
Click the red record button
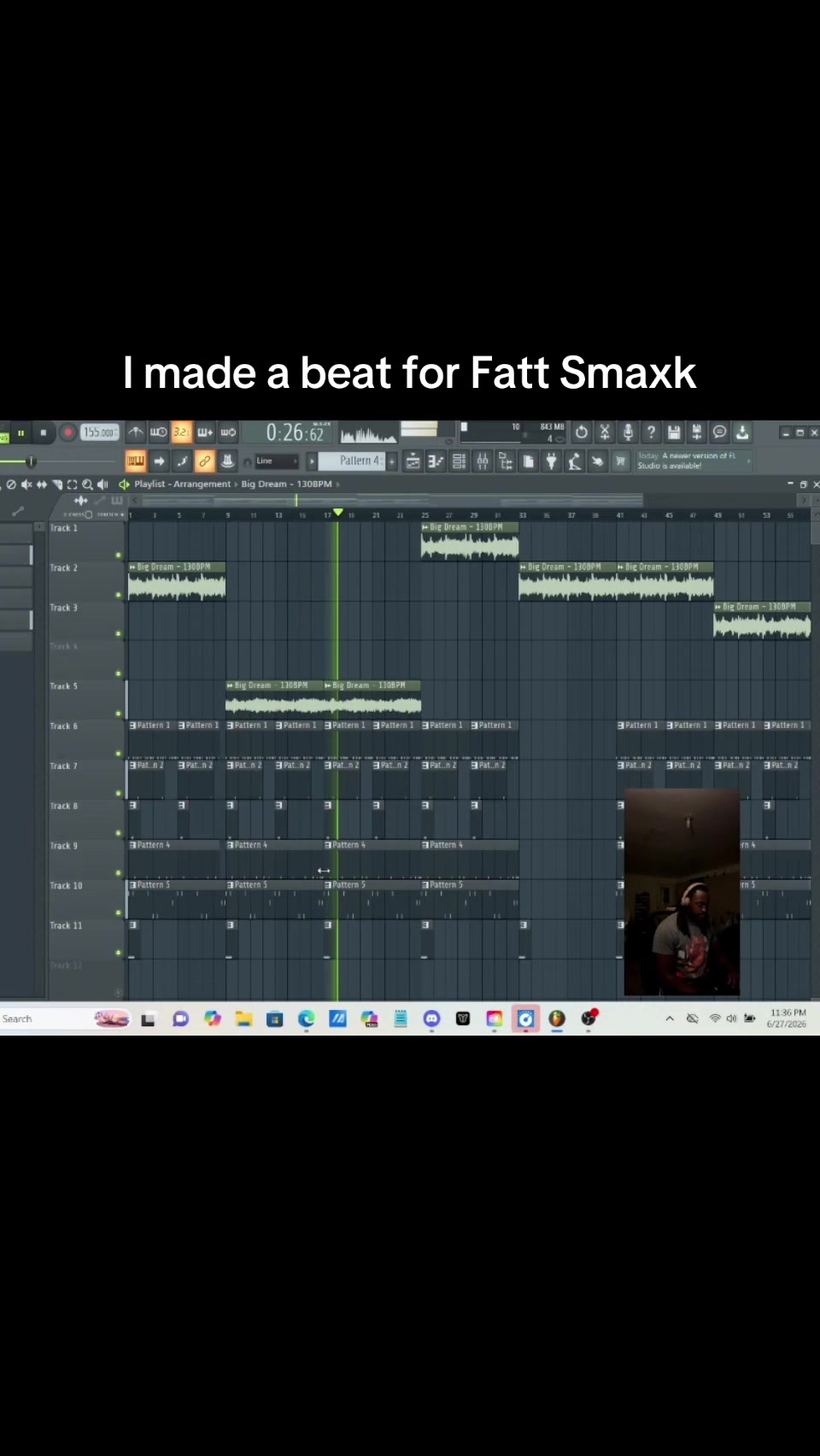click(x=67, y=432)
